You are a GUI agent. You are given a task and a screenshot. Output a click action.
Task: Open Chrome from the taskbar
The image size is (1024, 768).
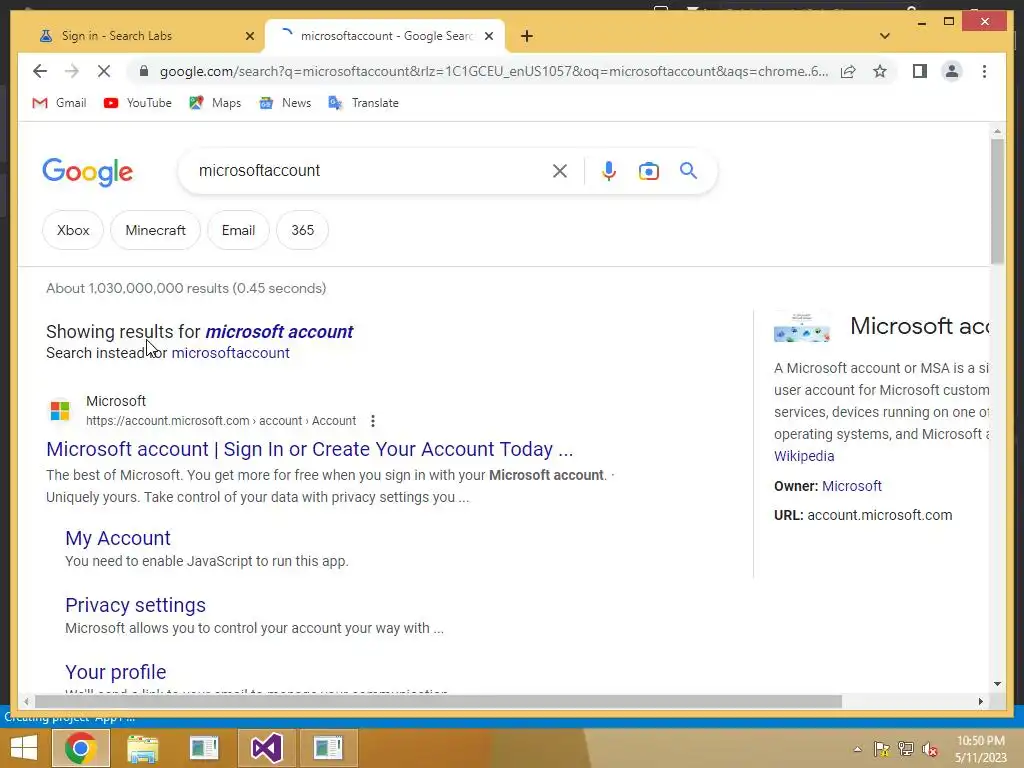point(81,748)
